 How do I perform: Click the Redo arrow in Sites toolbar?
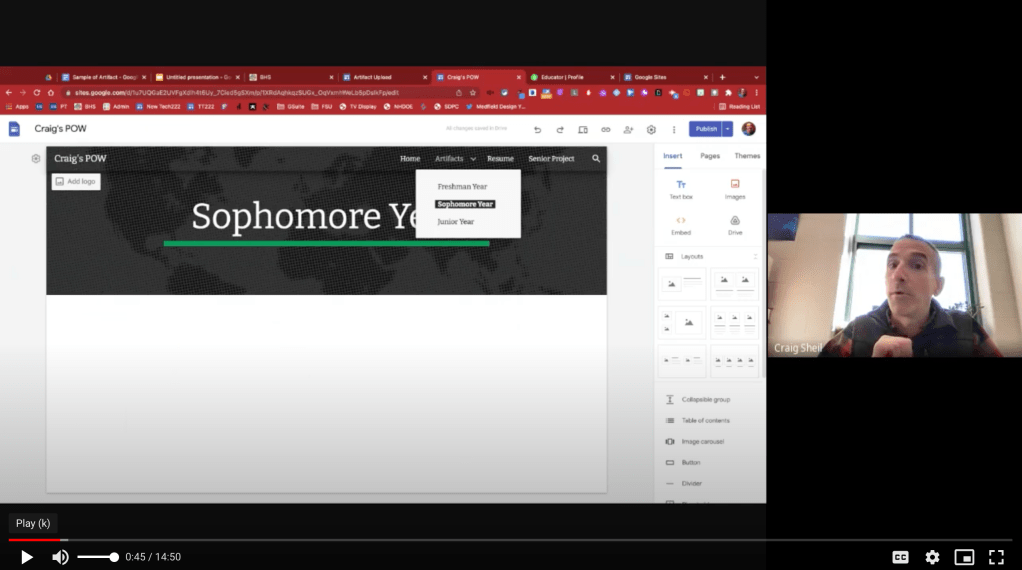560,130
